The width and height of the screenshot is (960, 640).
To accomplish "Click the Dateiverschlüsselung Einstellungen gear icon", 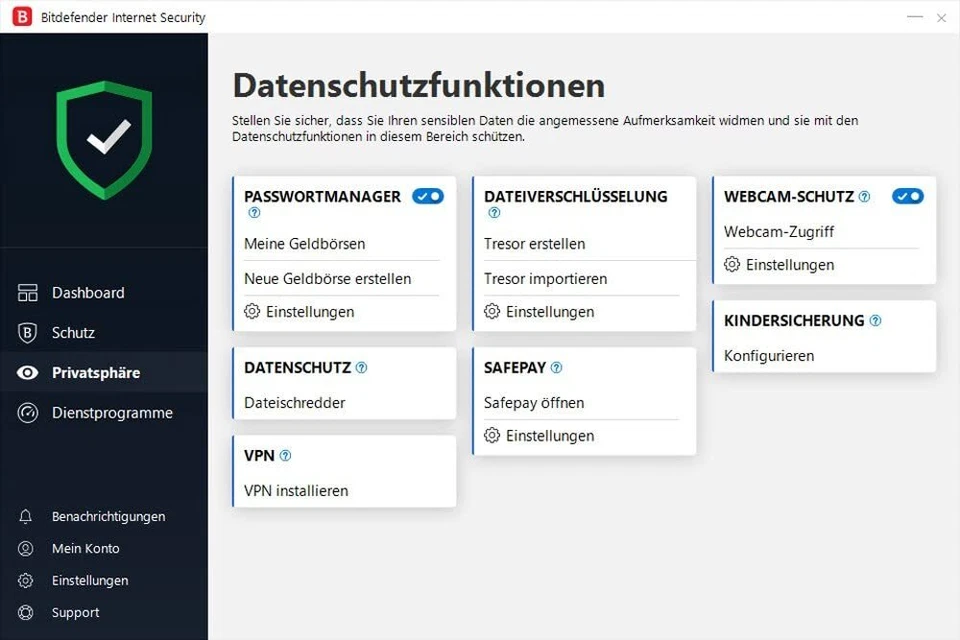I will click(x=491, y=311).
